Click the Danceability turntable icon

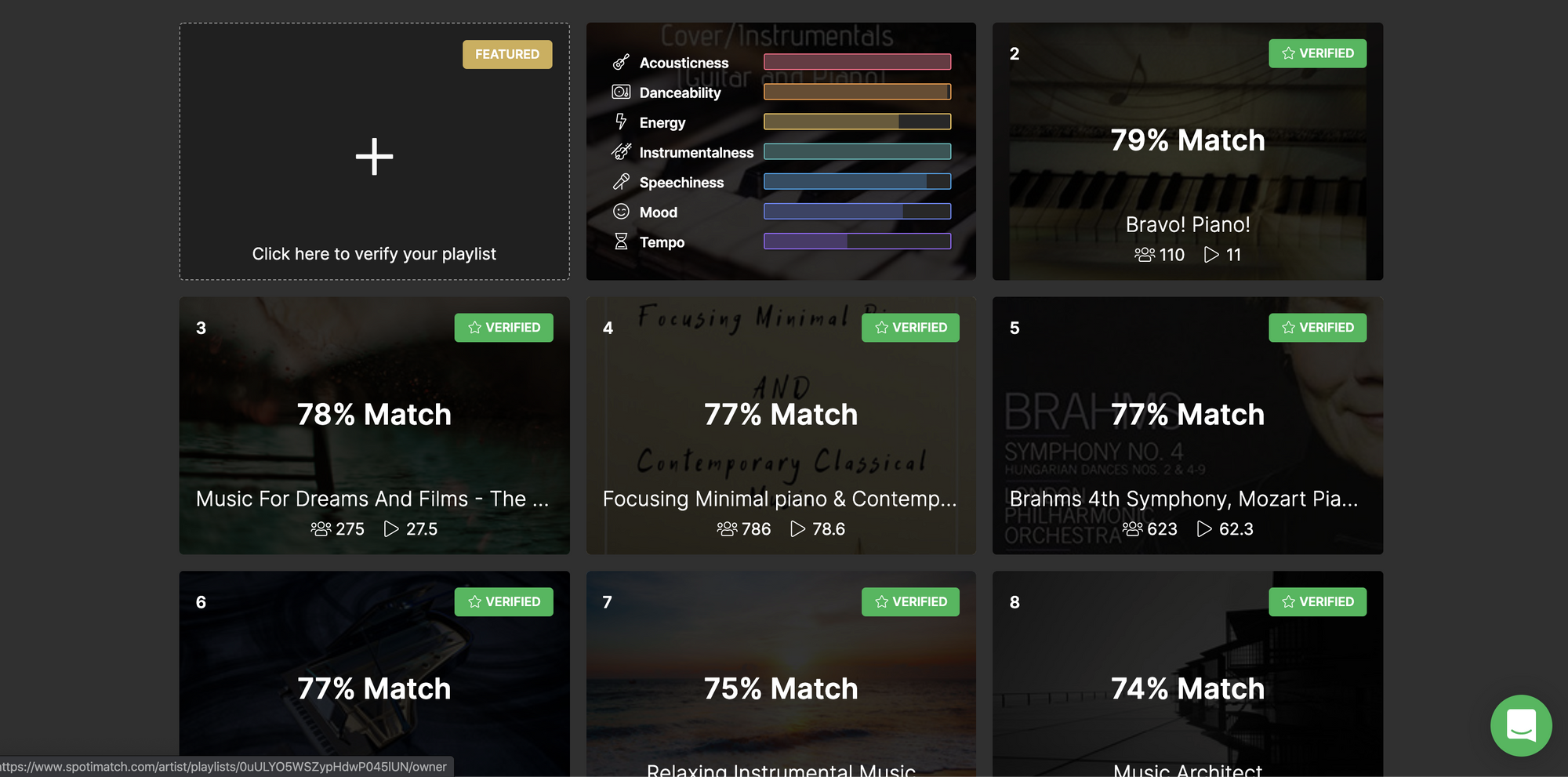point(621,92)
